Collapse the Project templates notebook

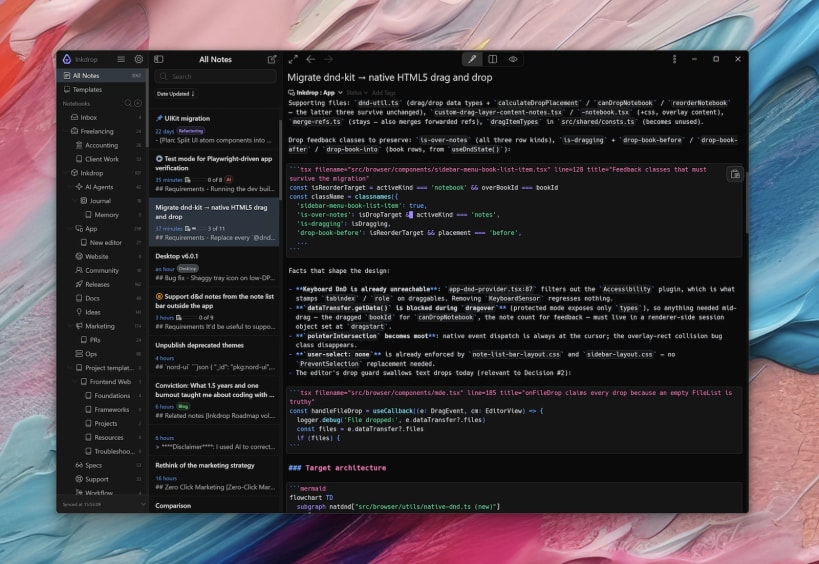coord(71,368)
